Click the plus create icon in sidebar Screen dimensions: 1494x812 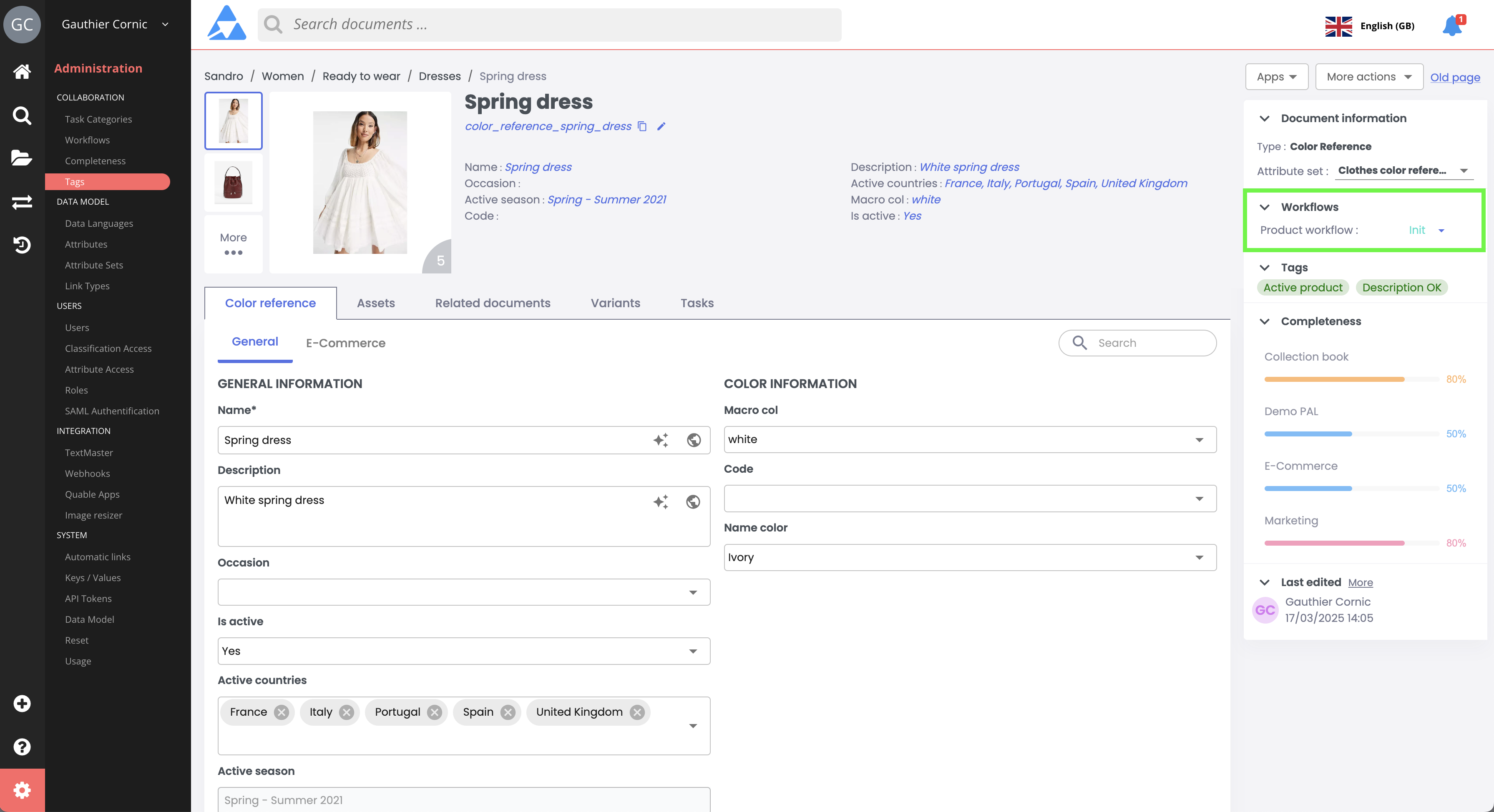(22, 703)
